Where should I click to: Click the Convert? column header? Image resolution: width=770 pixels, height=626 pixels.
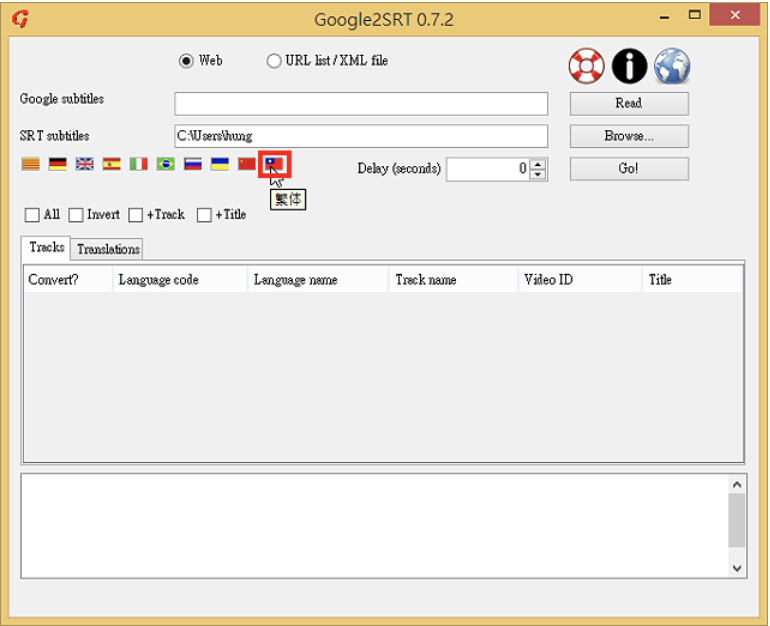click(68, 280)
